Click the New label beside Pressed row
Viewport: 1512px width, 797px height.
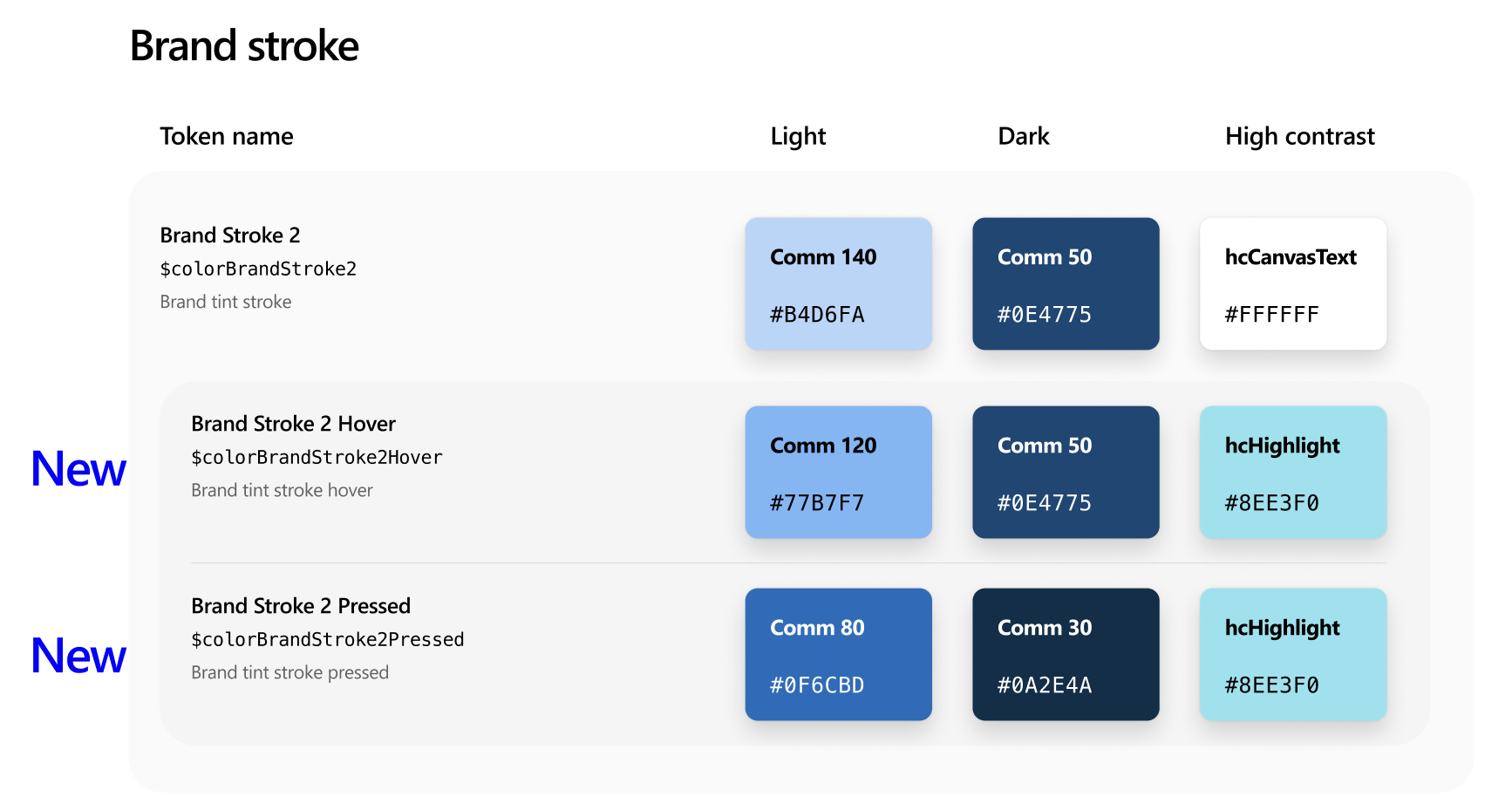(78, 656)
